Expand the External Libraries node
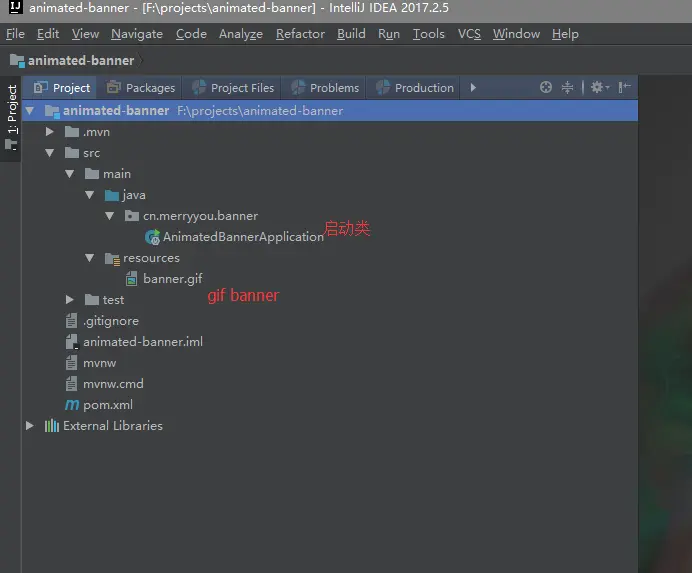 [30, 426]
